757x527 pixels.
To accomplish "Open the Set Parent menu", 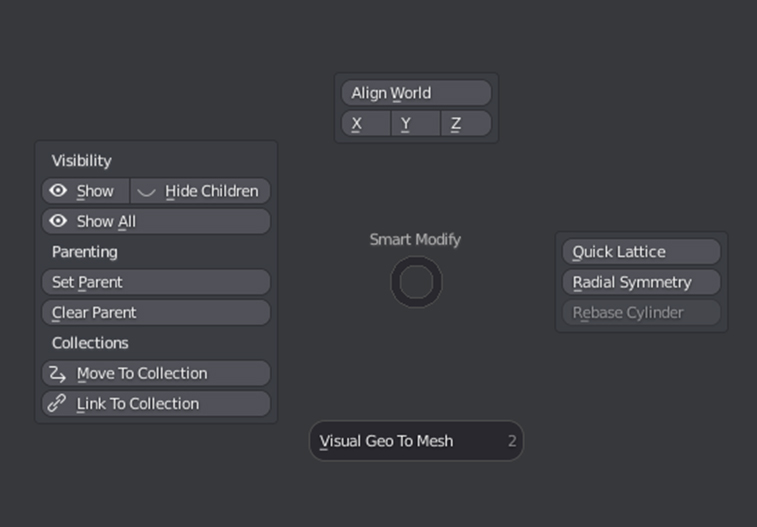I will coord(156,282).
